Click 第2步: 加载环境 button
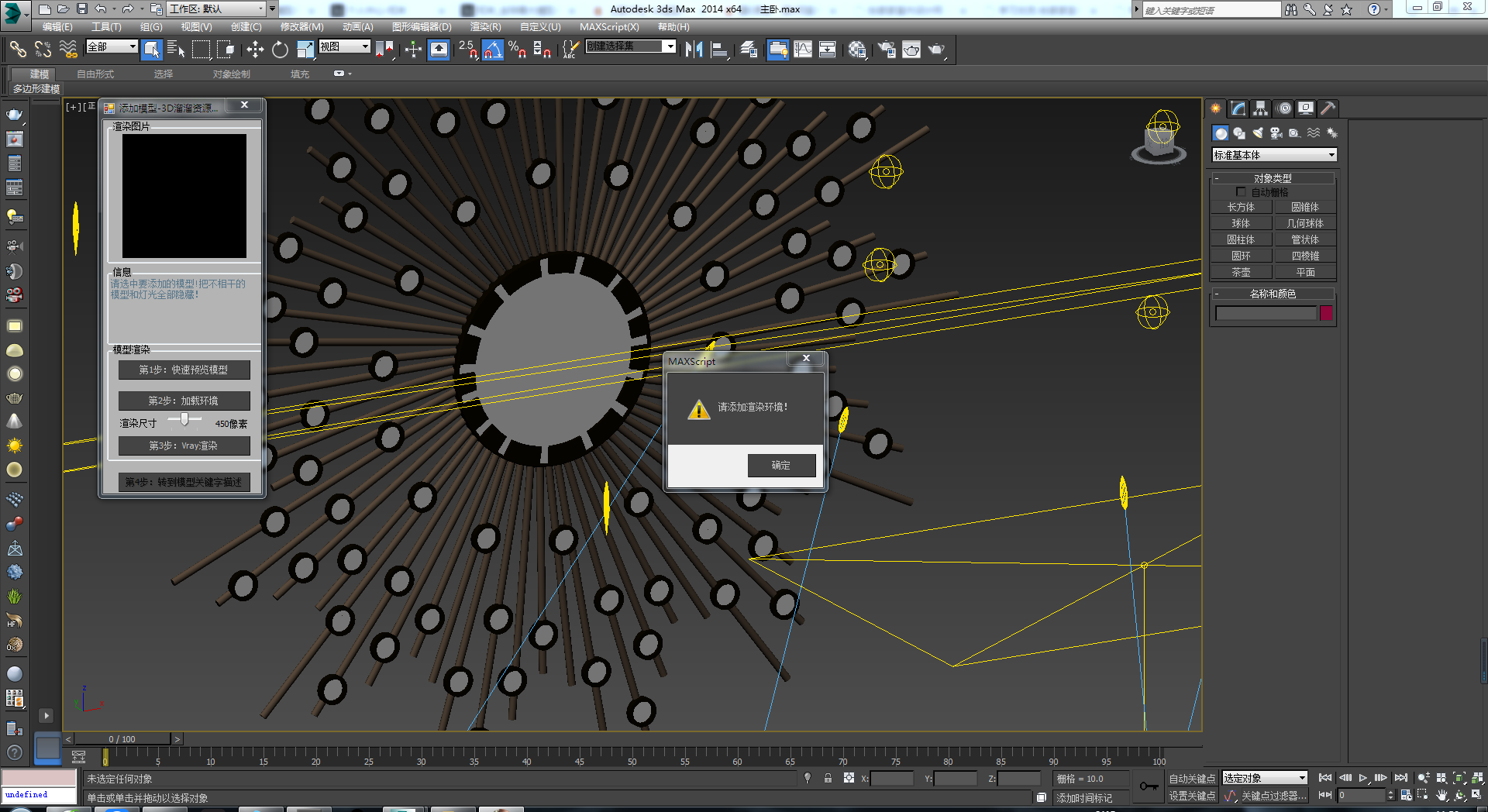Screen dimensions: 1488x812 pyautogui.click(x=184, y=401)
